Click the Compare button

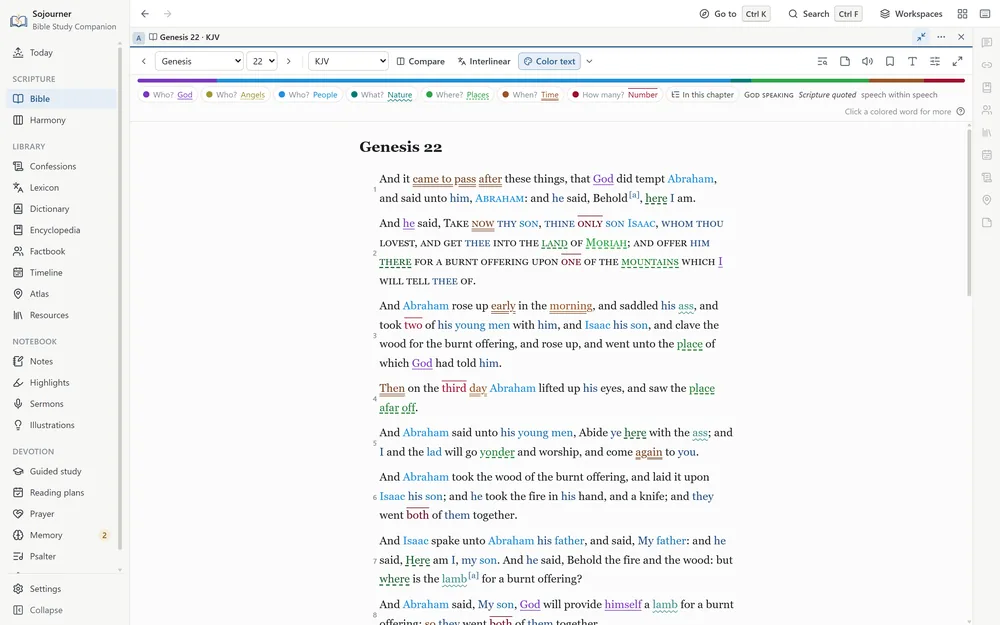point(420,61)
